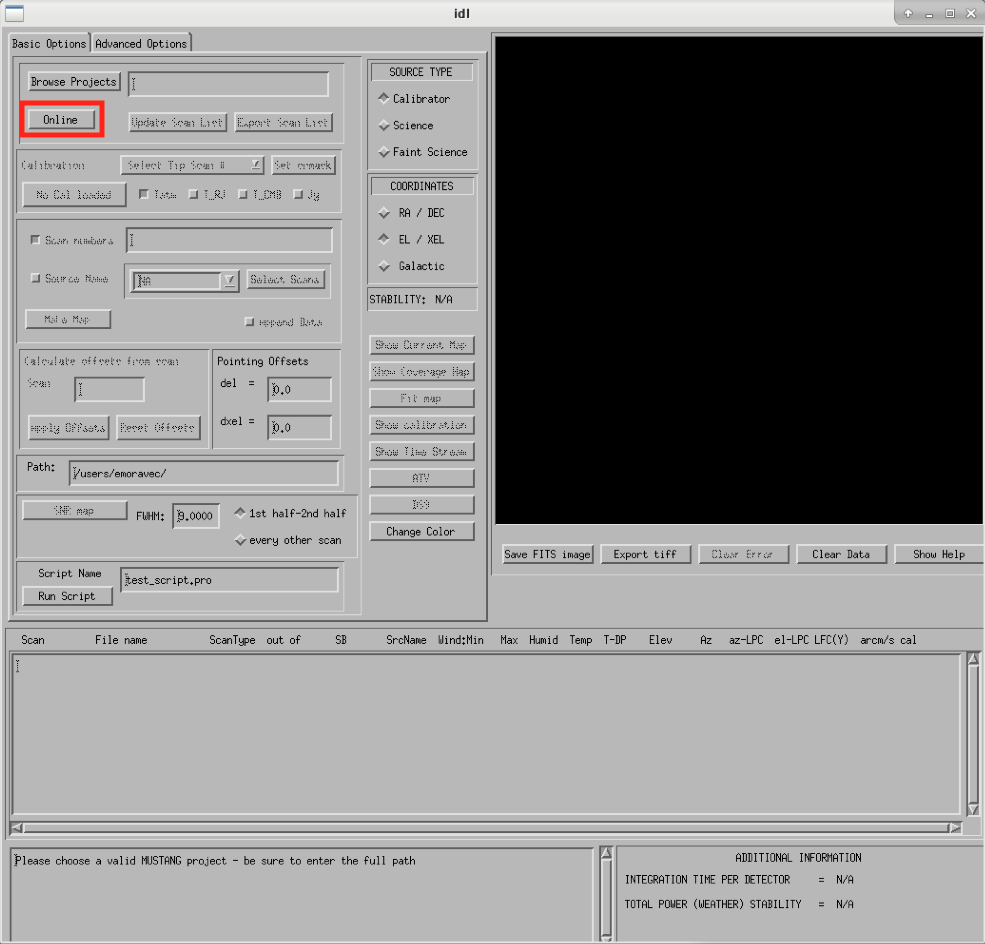Click the dxel pointing offset field
This screenshot has width=985, height=944.
299,428
